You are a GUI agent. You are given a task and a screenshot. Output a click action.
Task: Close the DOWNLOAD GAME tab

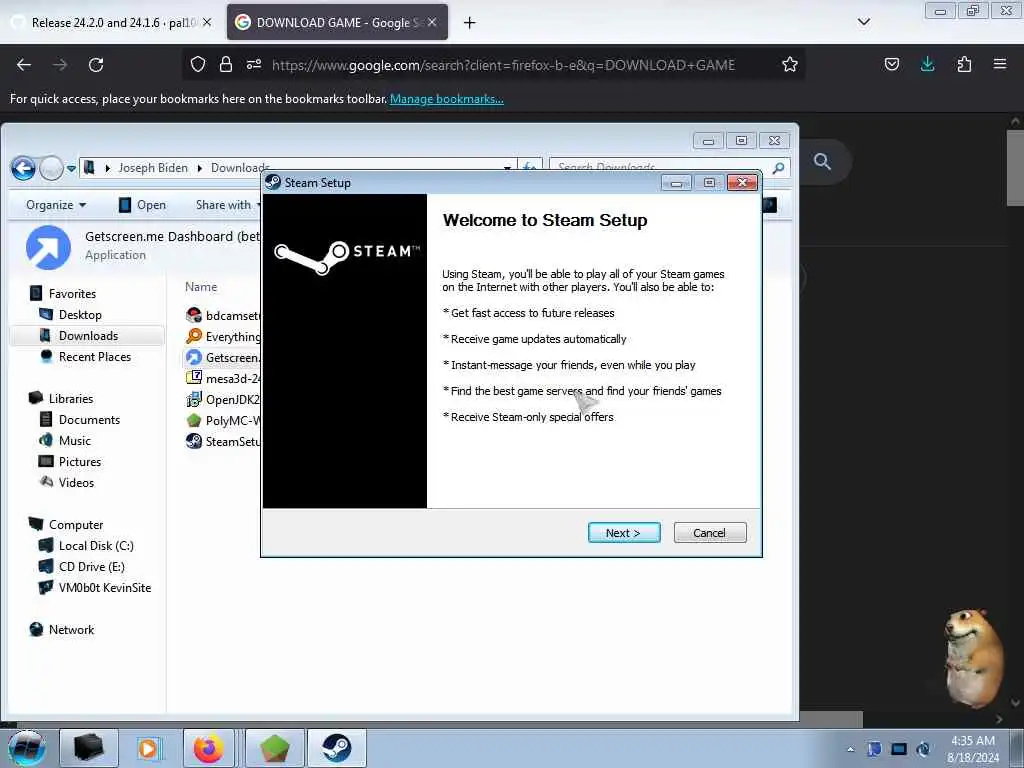(432, 22)
